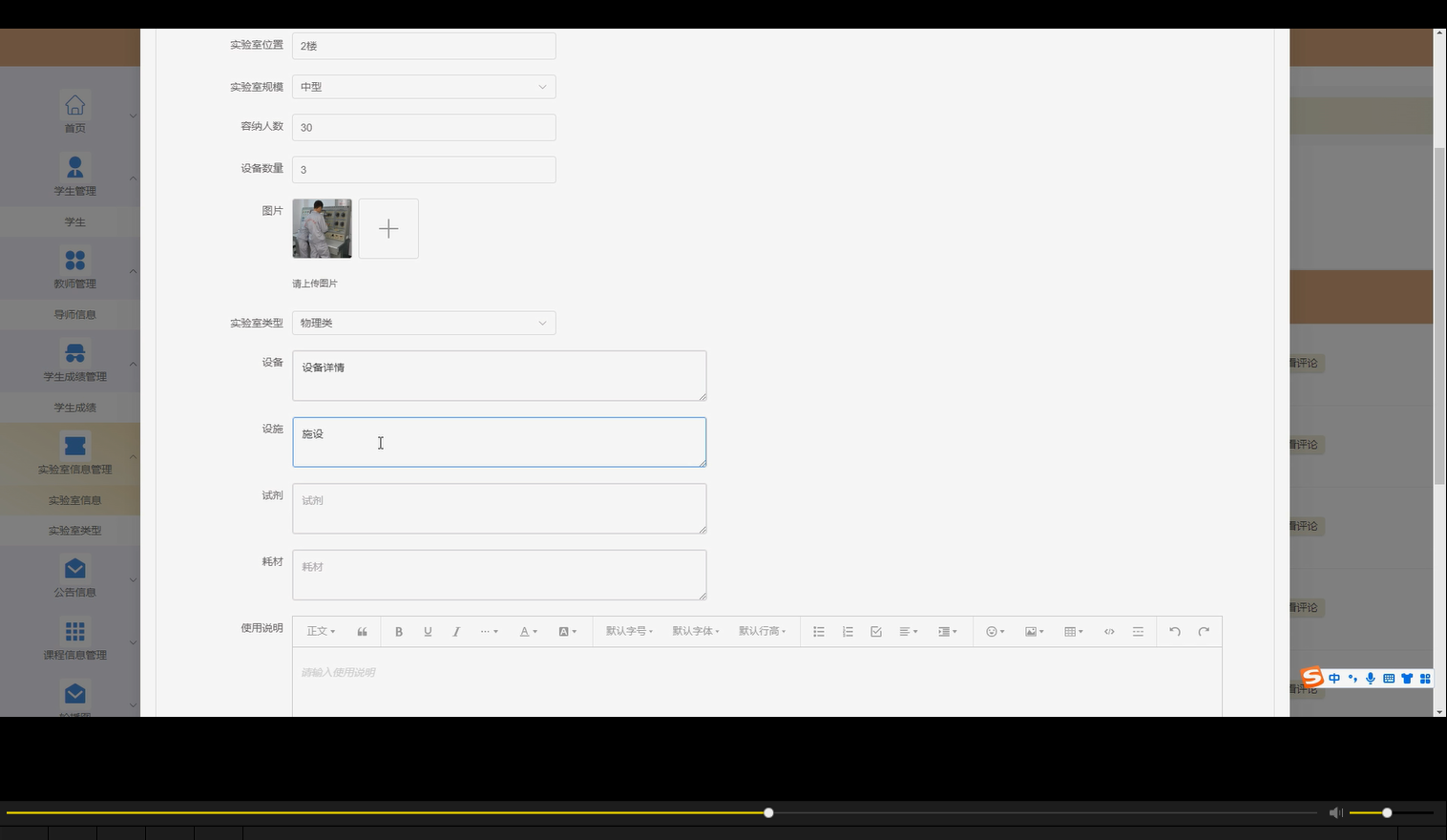Select the 学生成绩 submenu item
1447x840 pixels.
tap(74, 408)
